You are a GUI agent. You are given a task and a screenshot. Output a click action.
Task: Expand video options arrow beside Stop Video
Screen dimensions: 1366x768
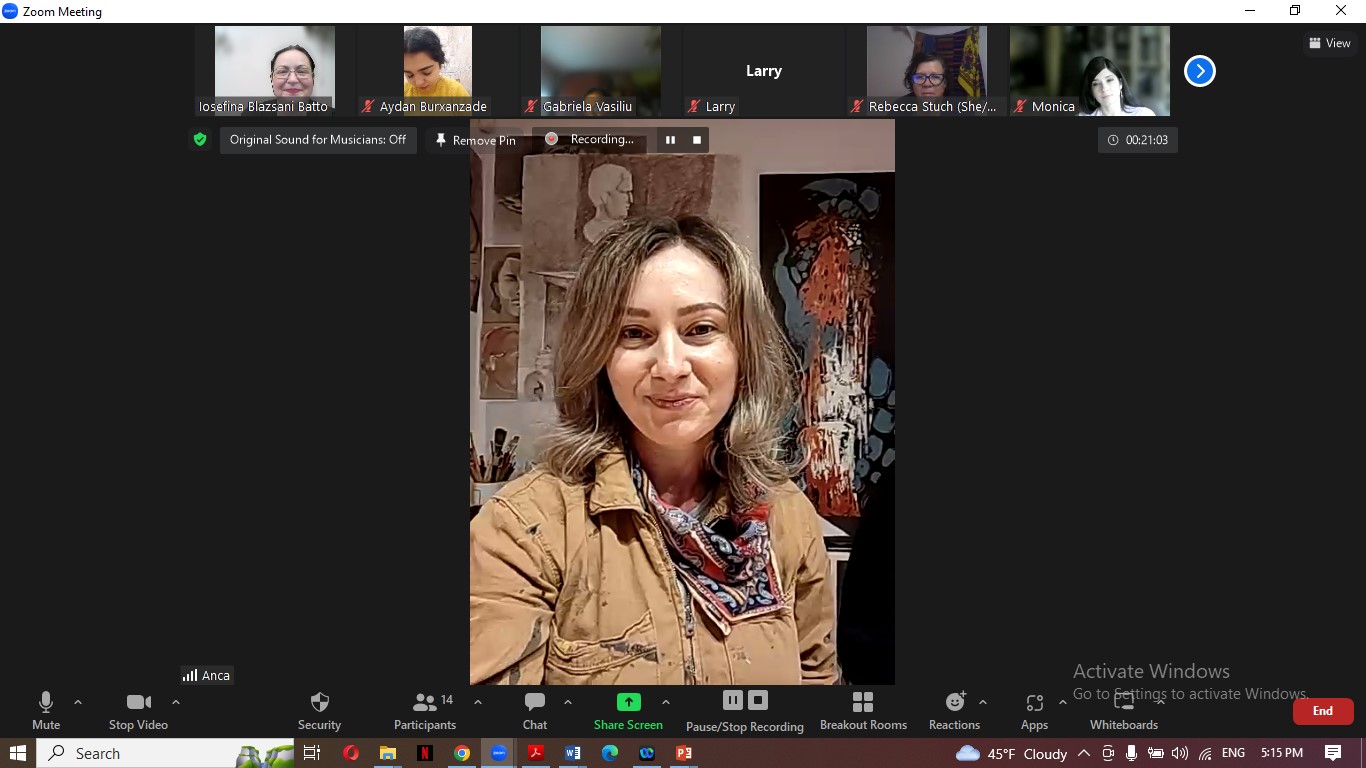pyautogui.click(x=176, y=702)
